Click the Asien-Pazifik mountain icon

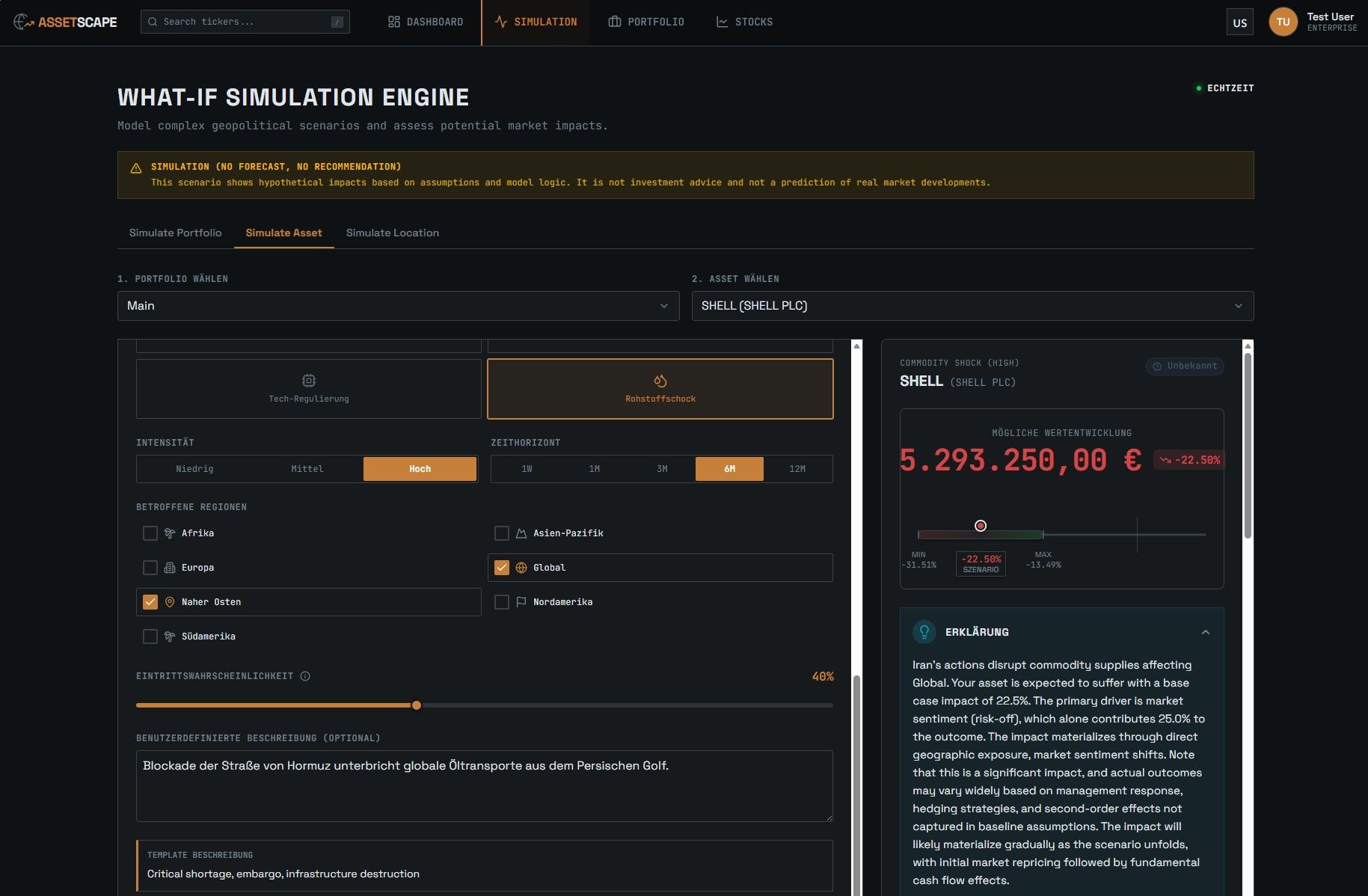tap(521, 533)
